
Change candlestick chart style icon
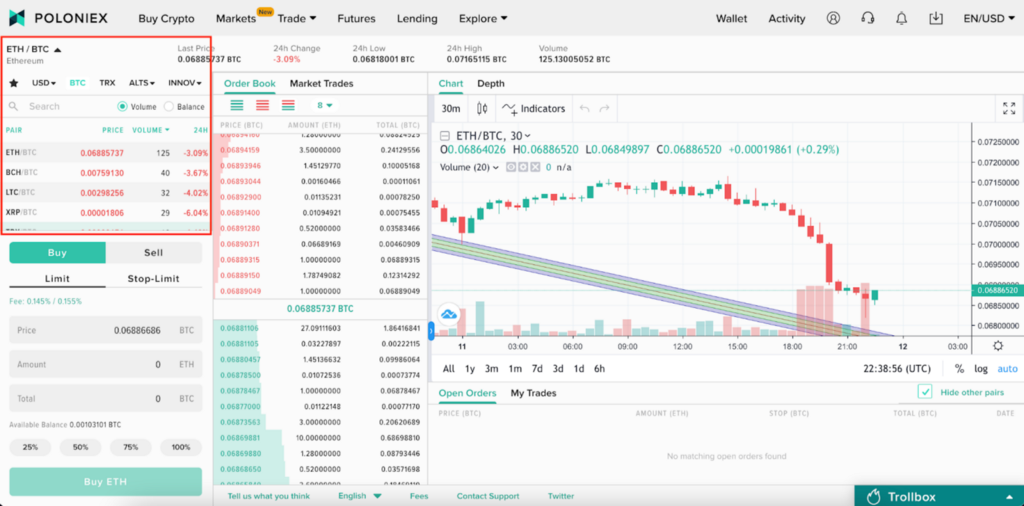pyautogui.click(x=482, y=108)
